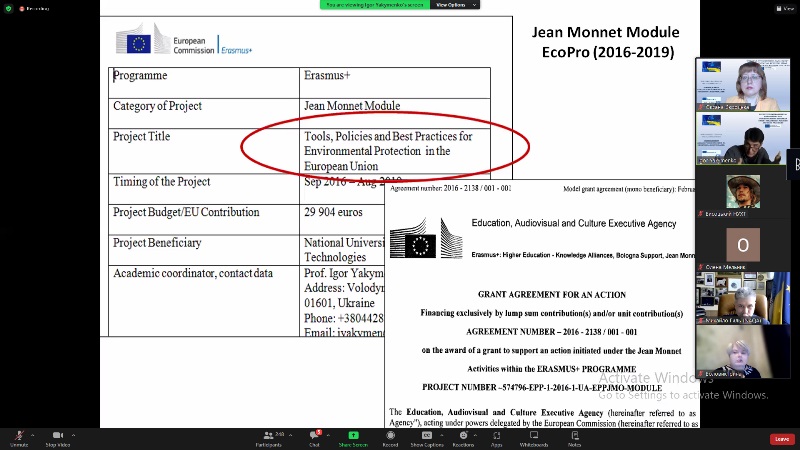Open Whiteboards from the toolbar
800x450 pixels.
tap(534, 438)
